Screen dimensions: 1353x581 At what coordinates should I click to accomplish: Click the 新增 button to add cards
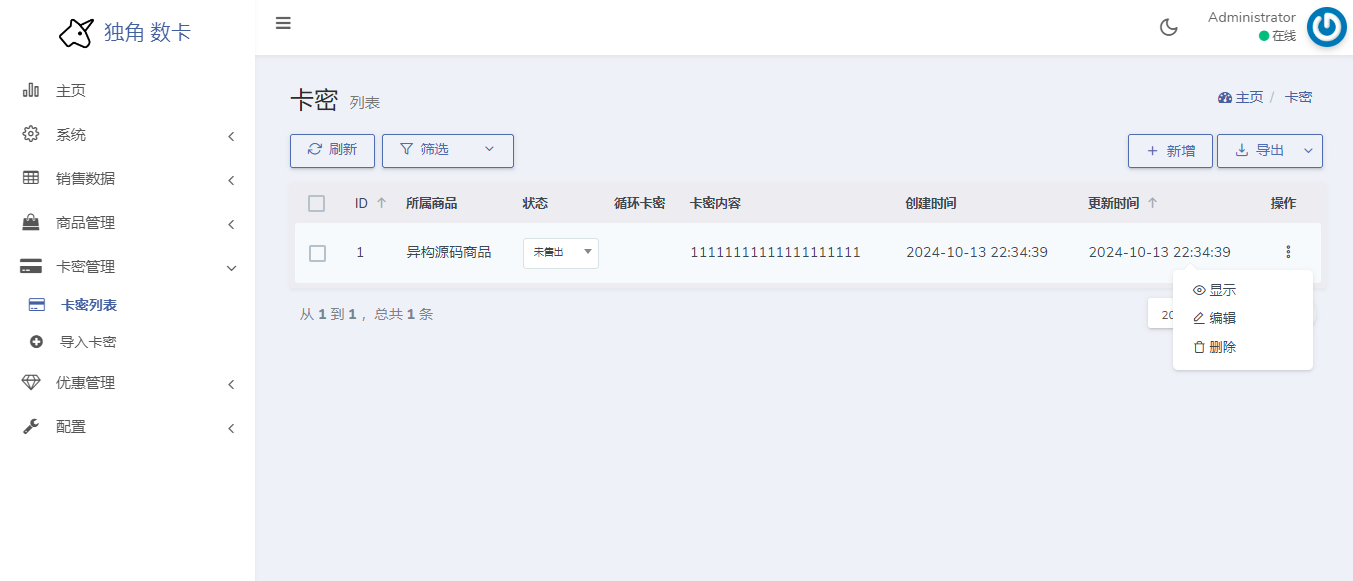1170,150
